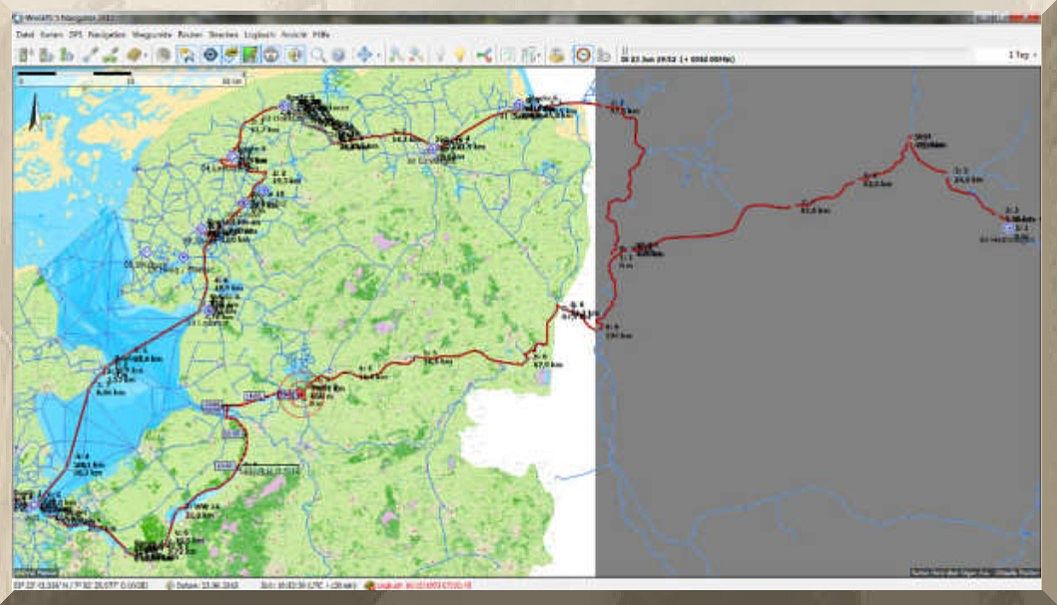Click the map scale bar at top-left
Screen dimensions: 1057x605
[x=75, y=74]
